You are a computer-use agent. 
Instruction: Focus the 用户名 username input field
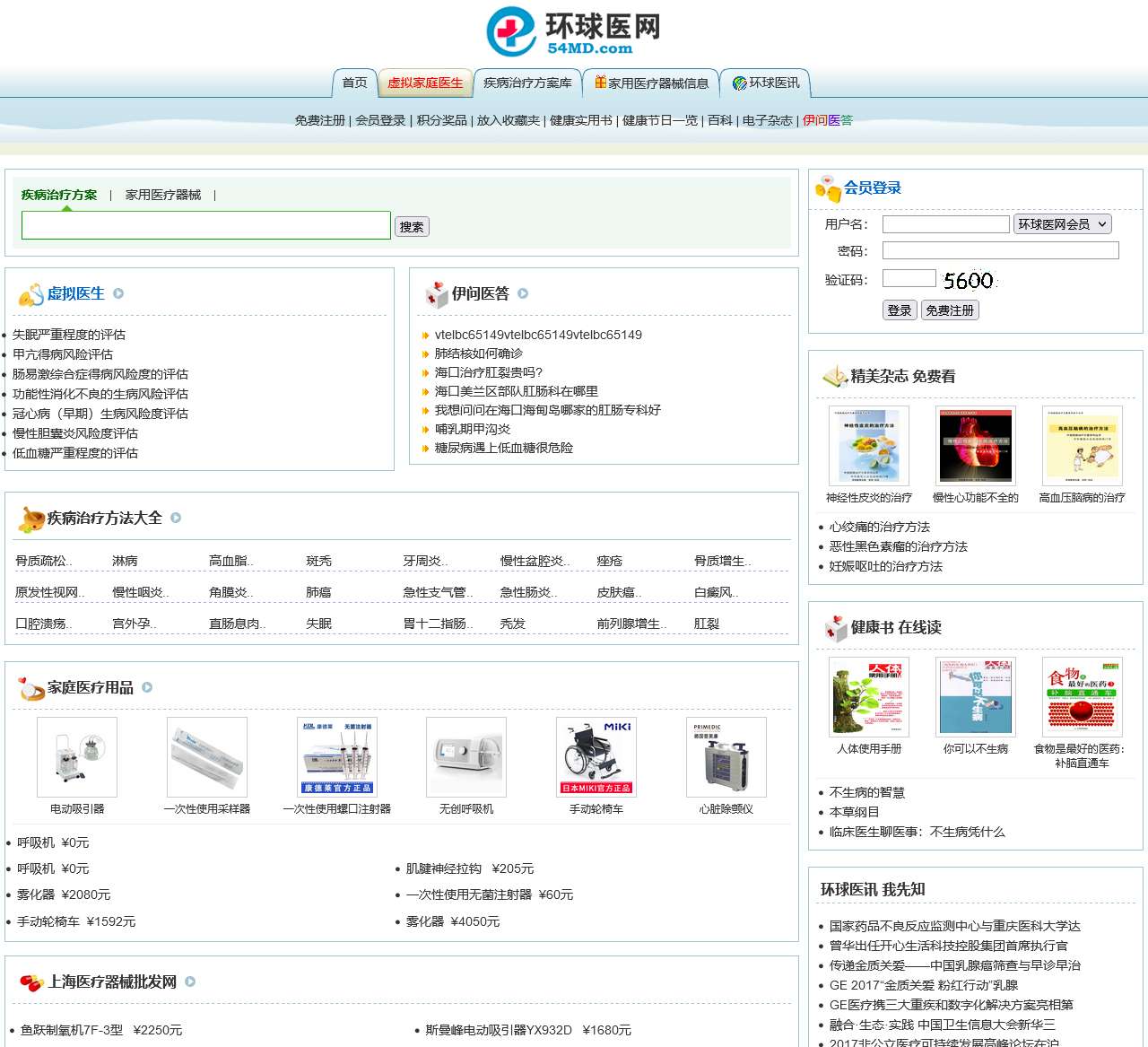(x=945, y=224)
